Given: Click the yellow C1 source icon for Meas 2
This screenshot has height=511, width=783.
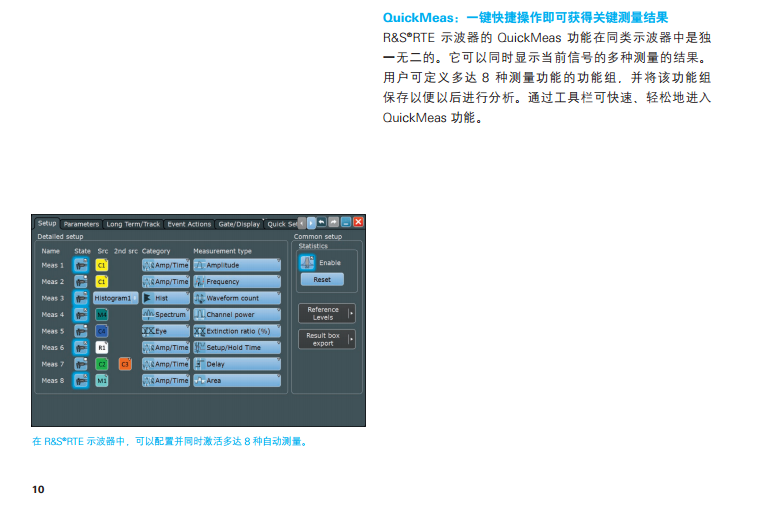Looking at the screenshot, I should 101,282.
